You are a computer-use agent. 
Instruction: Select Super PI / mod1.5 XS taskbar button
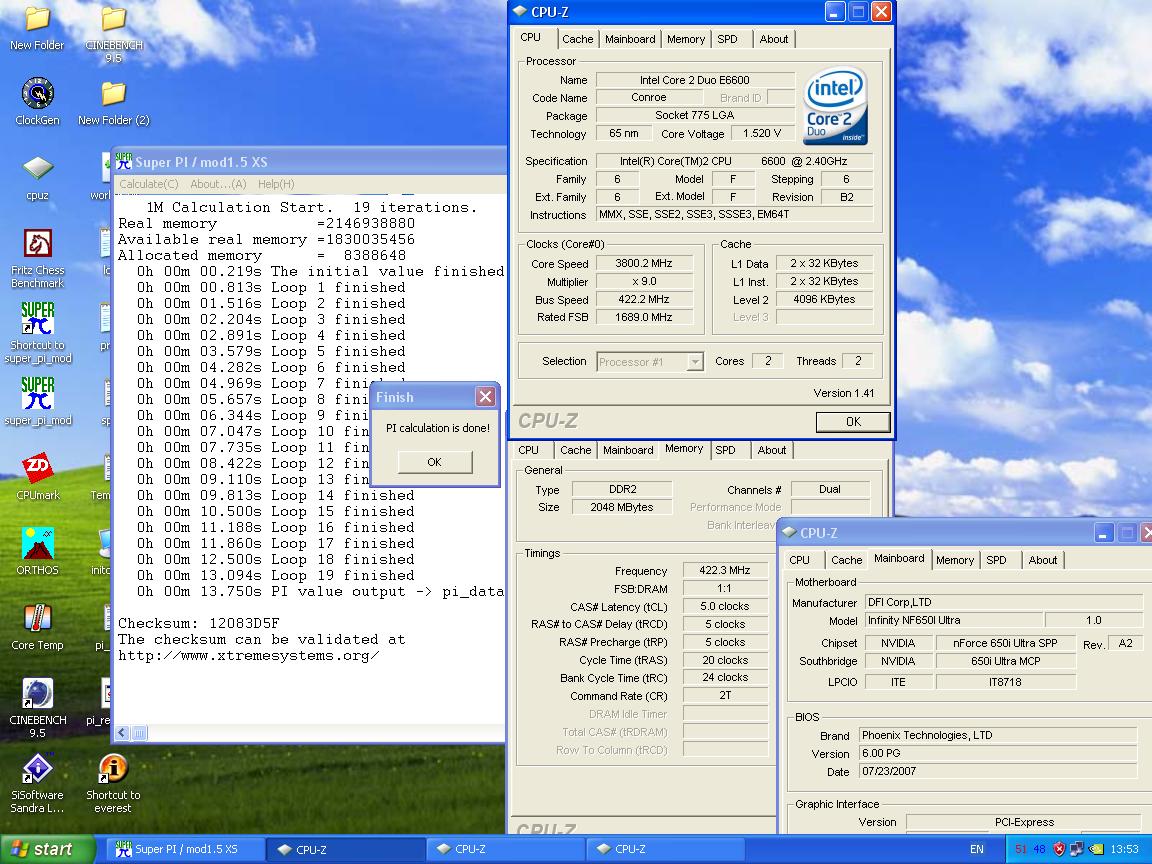[185, 849]
